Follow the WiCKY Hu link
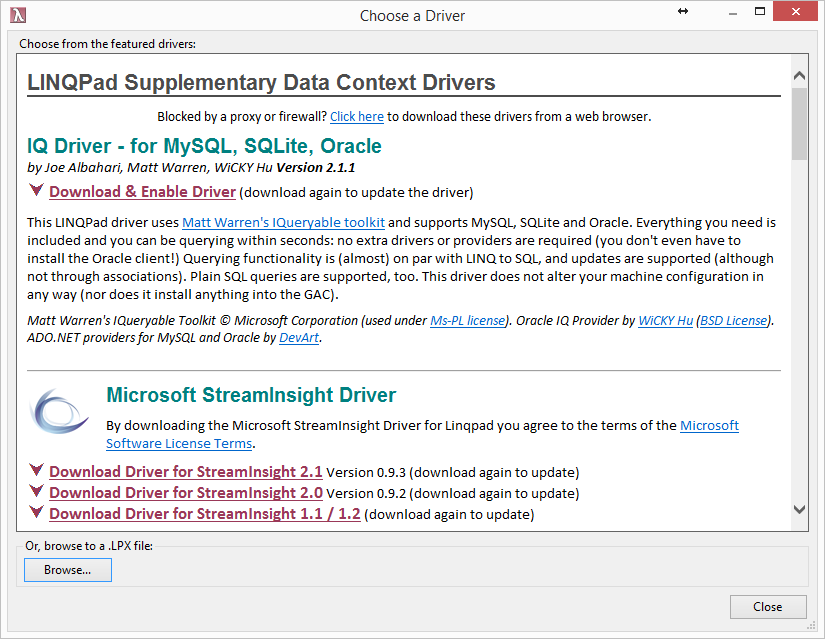Image resolution: width=825 pixels, height=639 pixels. [666, 321]
